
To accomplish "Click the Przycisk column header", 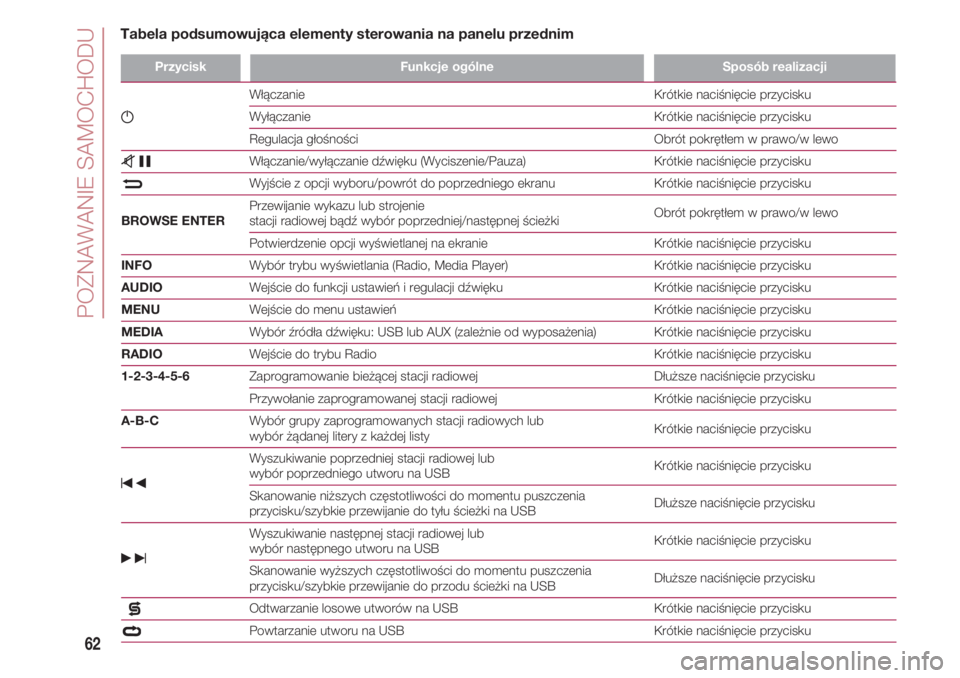I will tap(179, 67).
